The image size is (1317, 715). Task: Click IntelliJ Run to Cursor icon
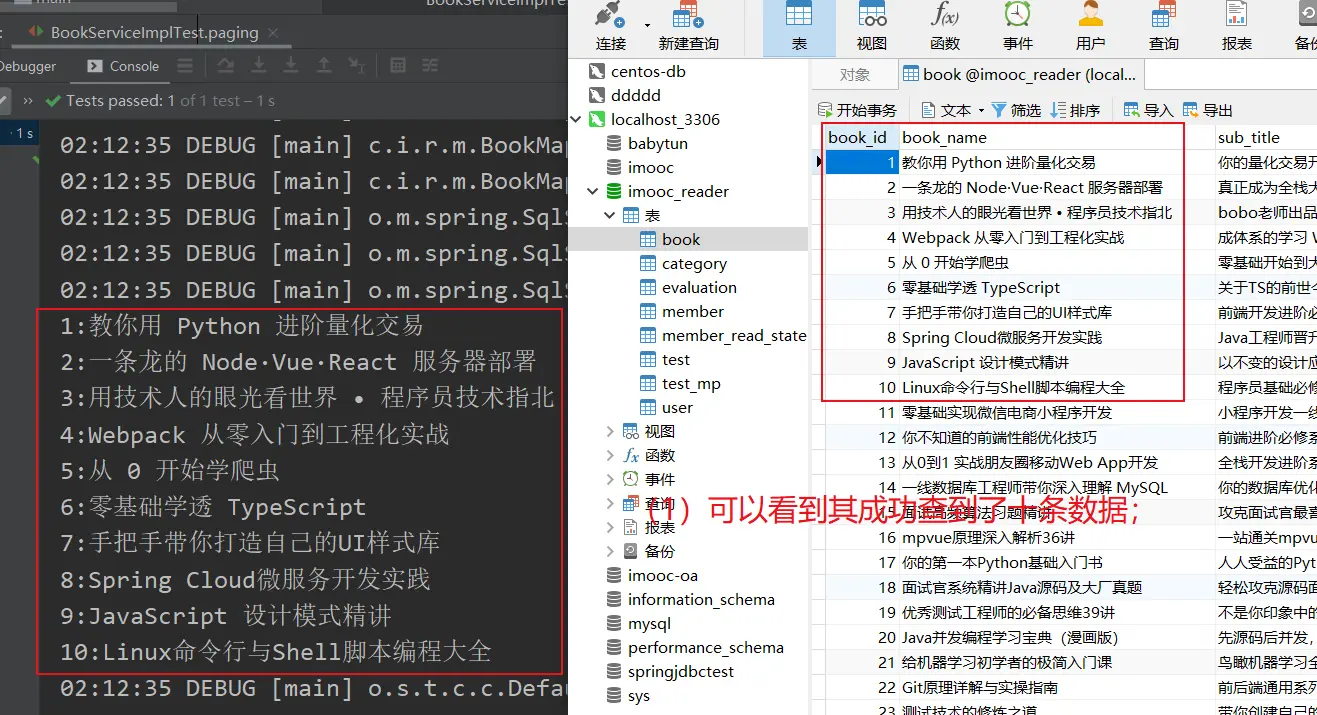tap(356, 66)
